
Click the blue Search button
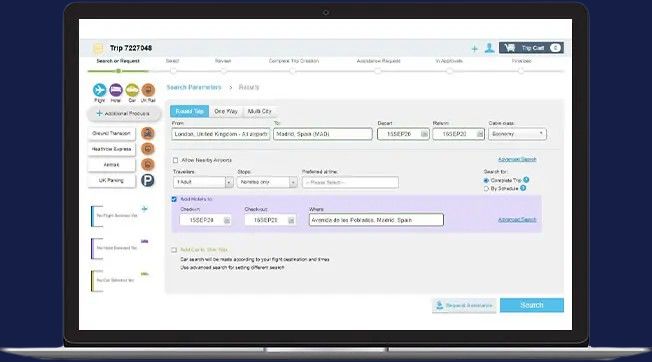tap(532, 305)
